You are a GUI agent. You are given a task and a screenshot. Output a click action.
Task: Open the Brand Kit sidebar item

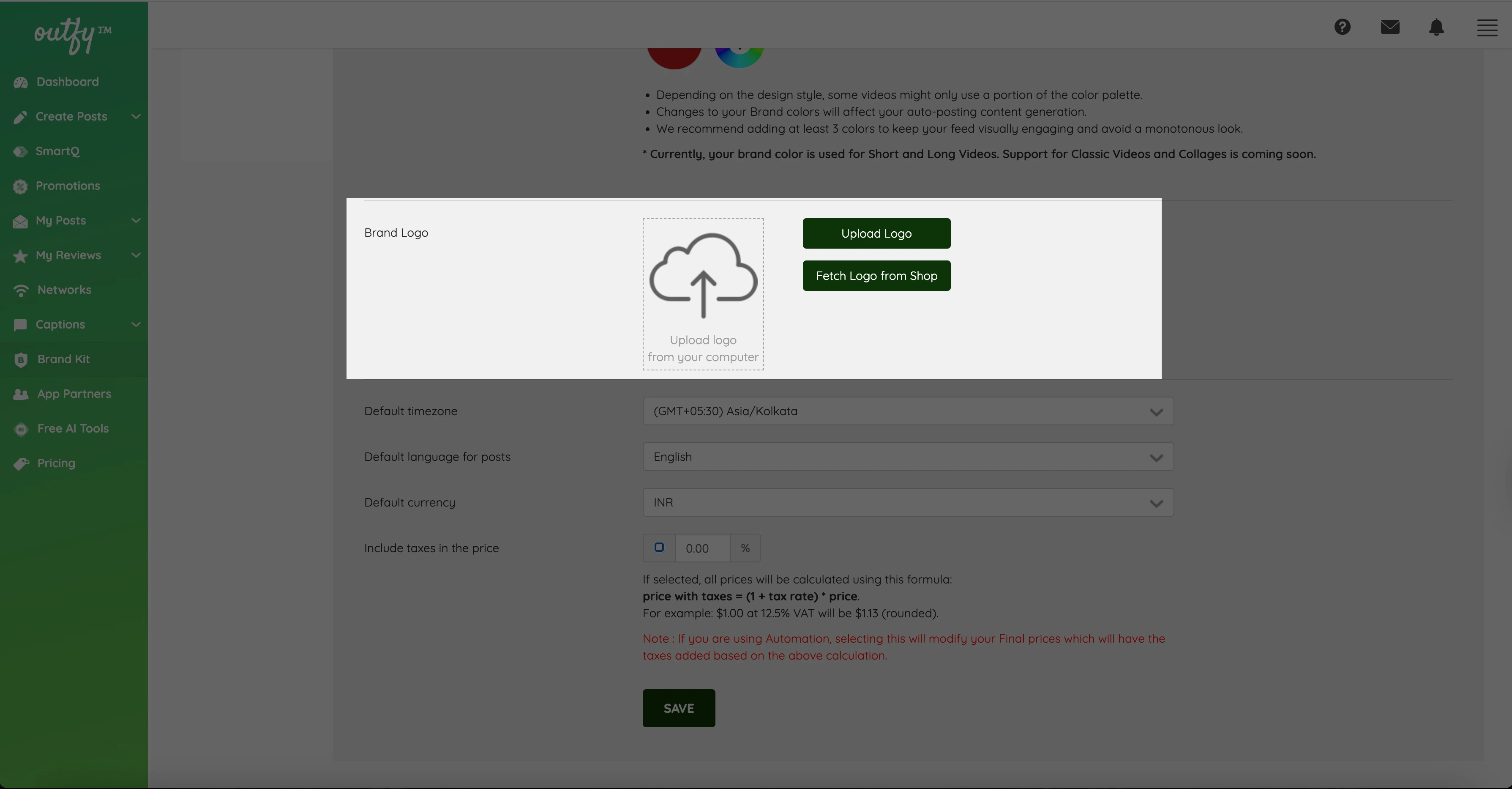coord(63,359)
